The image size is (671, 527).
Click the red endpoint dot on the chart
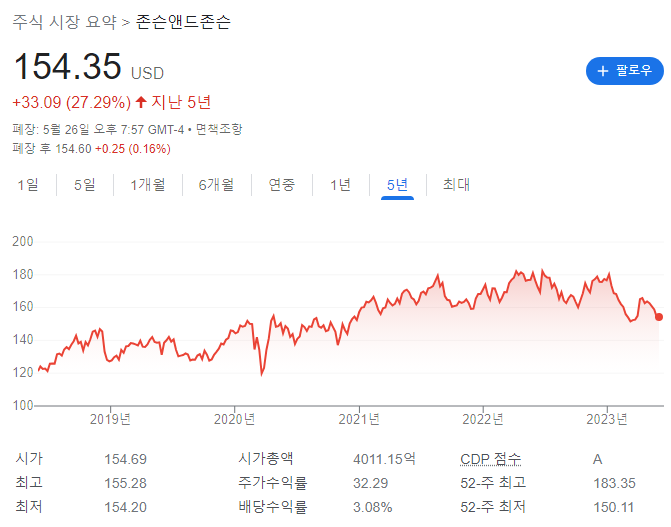(x=659, y=317)
